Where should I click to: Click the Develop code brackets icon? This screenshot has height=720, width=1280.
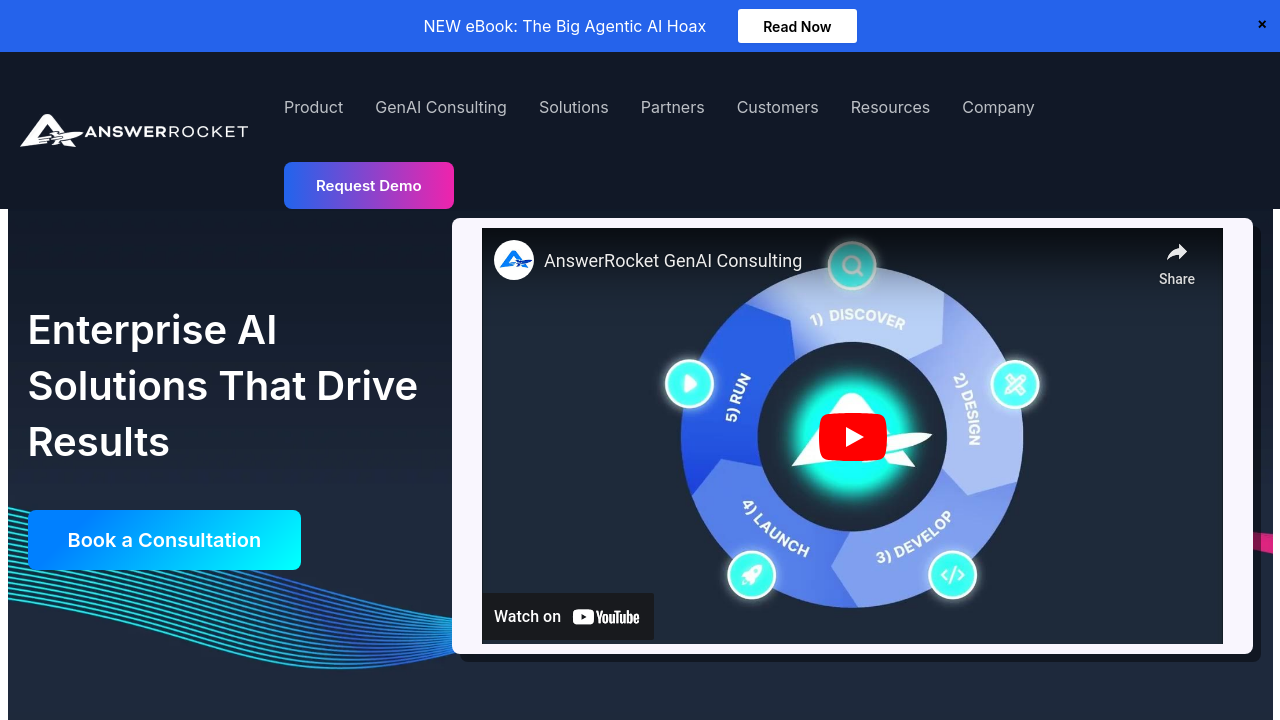(x=952, y=575)
